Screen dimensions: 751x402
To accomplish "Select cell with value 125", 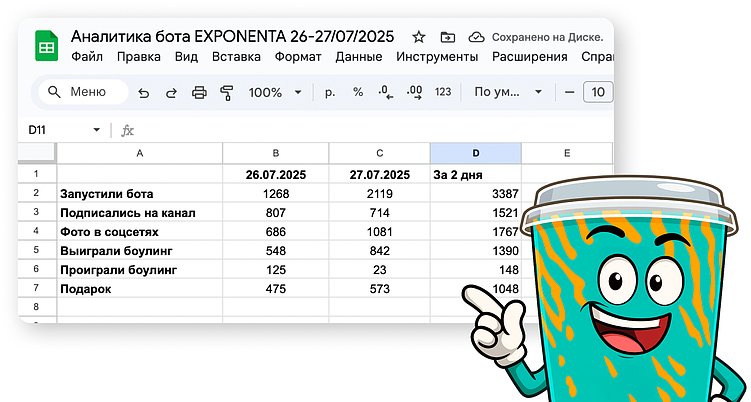I will (275, 270).
